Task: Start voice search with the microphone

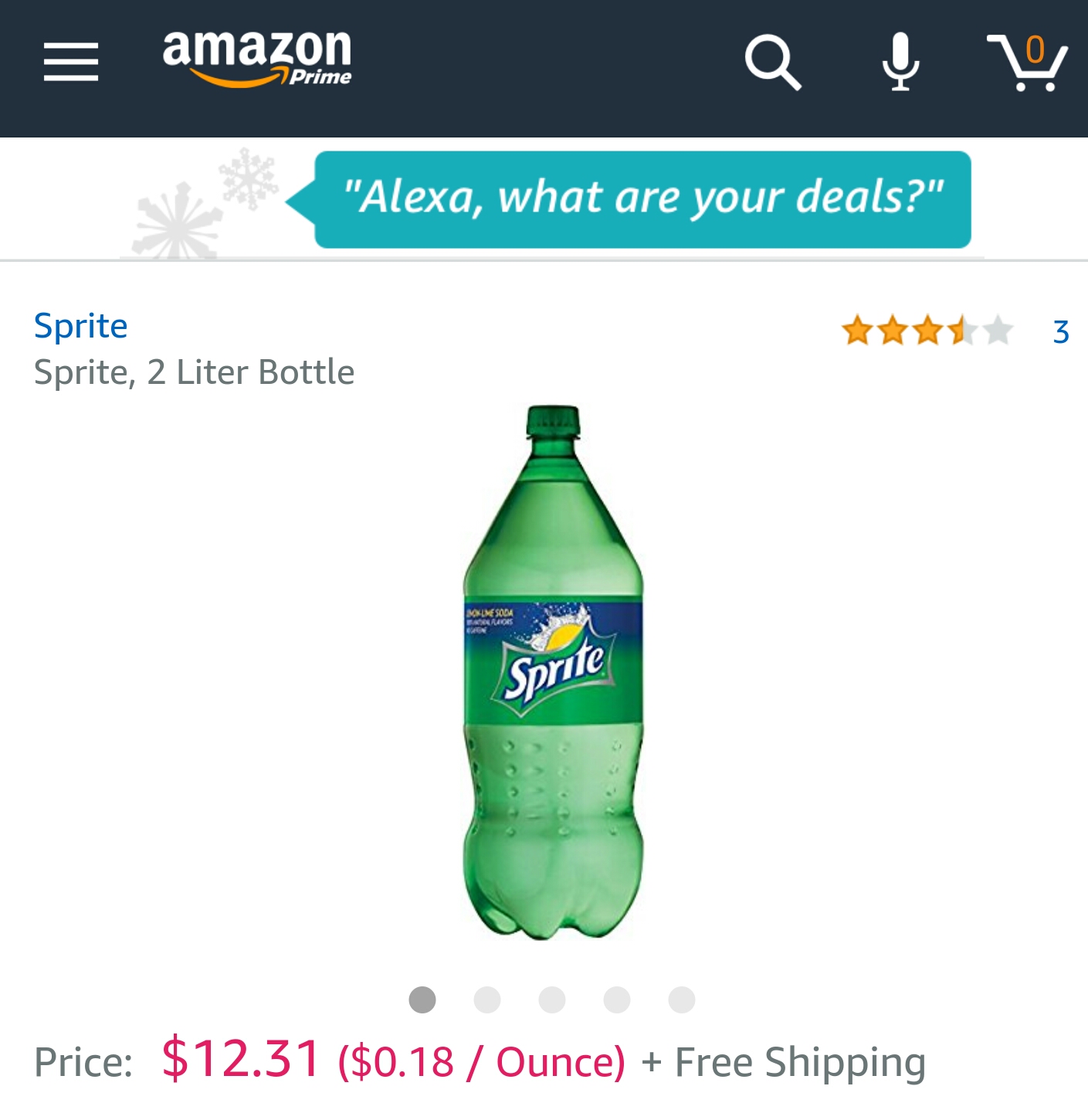Action: click(x=900, y=62)
